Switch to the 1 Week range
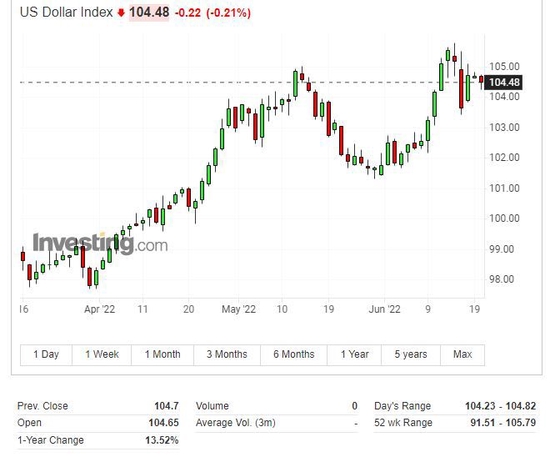The image size is (550, 457). pyautogui.click(x=102, y=355)
